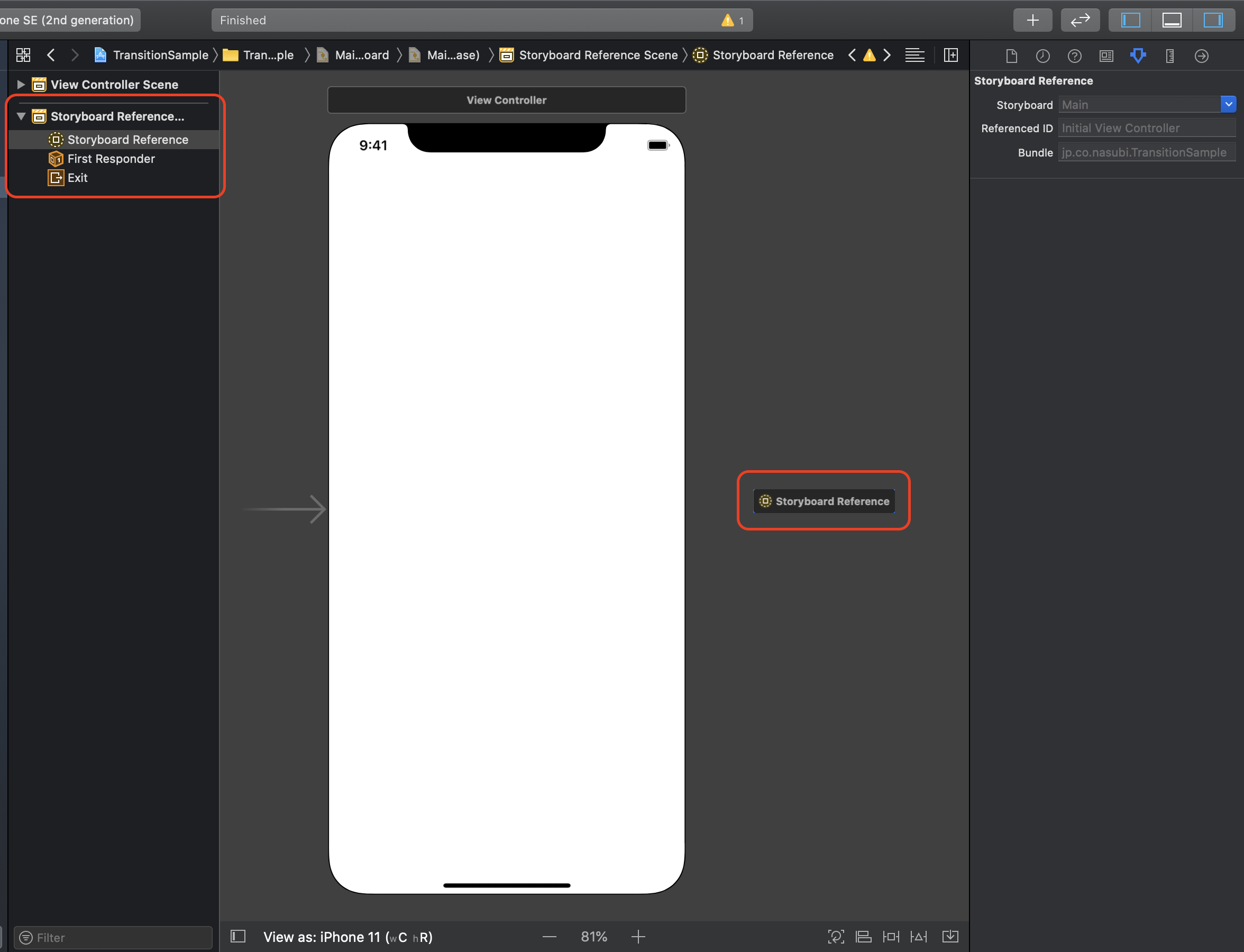Select Storyboard Reference object on canvas

824,501
